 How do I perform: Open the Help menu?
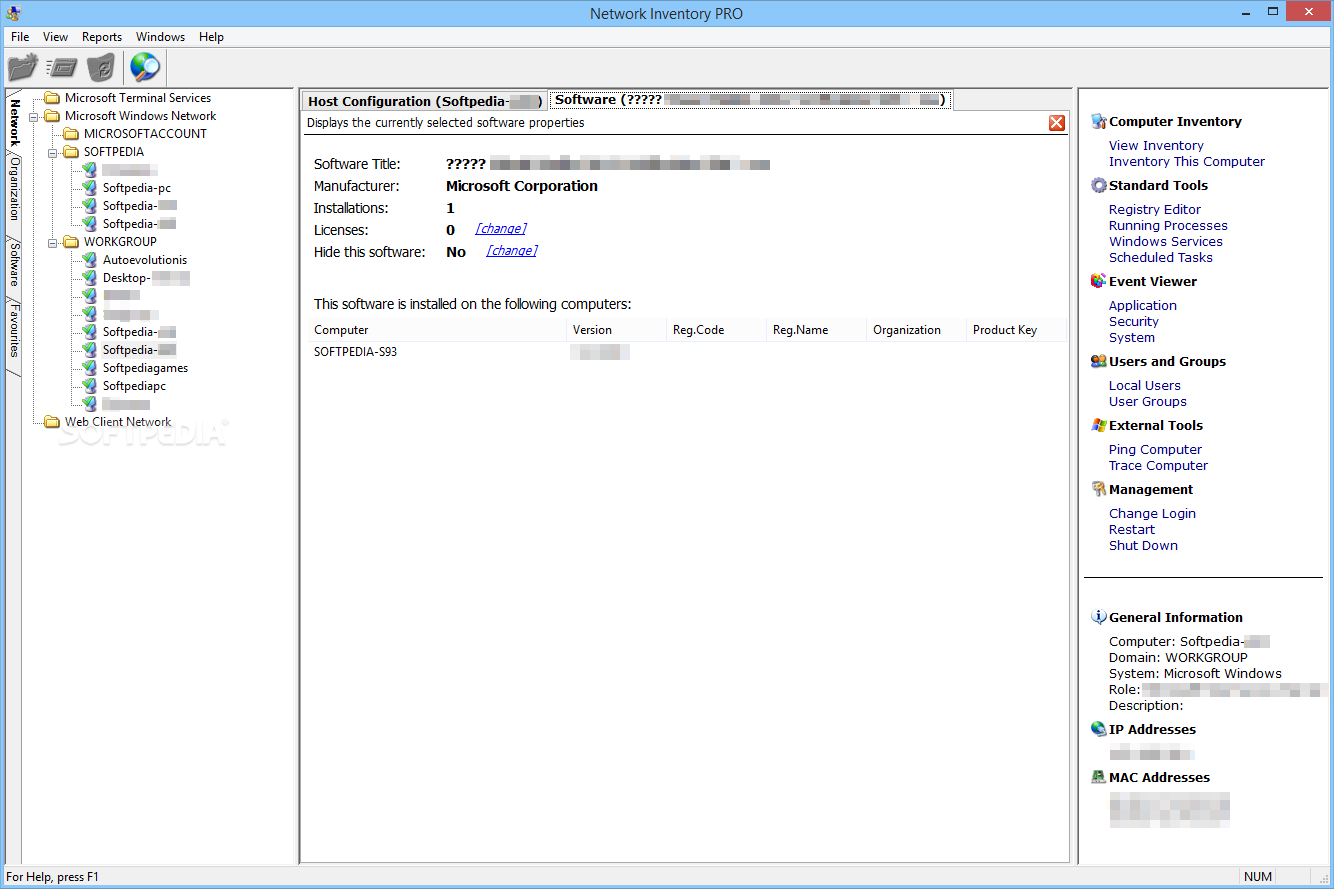[x=211, y=37]
